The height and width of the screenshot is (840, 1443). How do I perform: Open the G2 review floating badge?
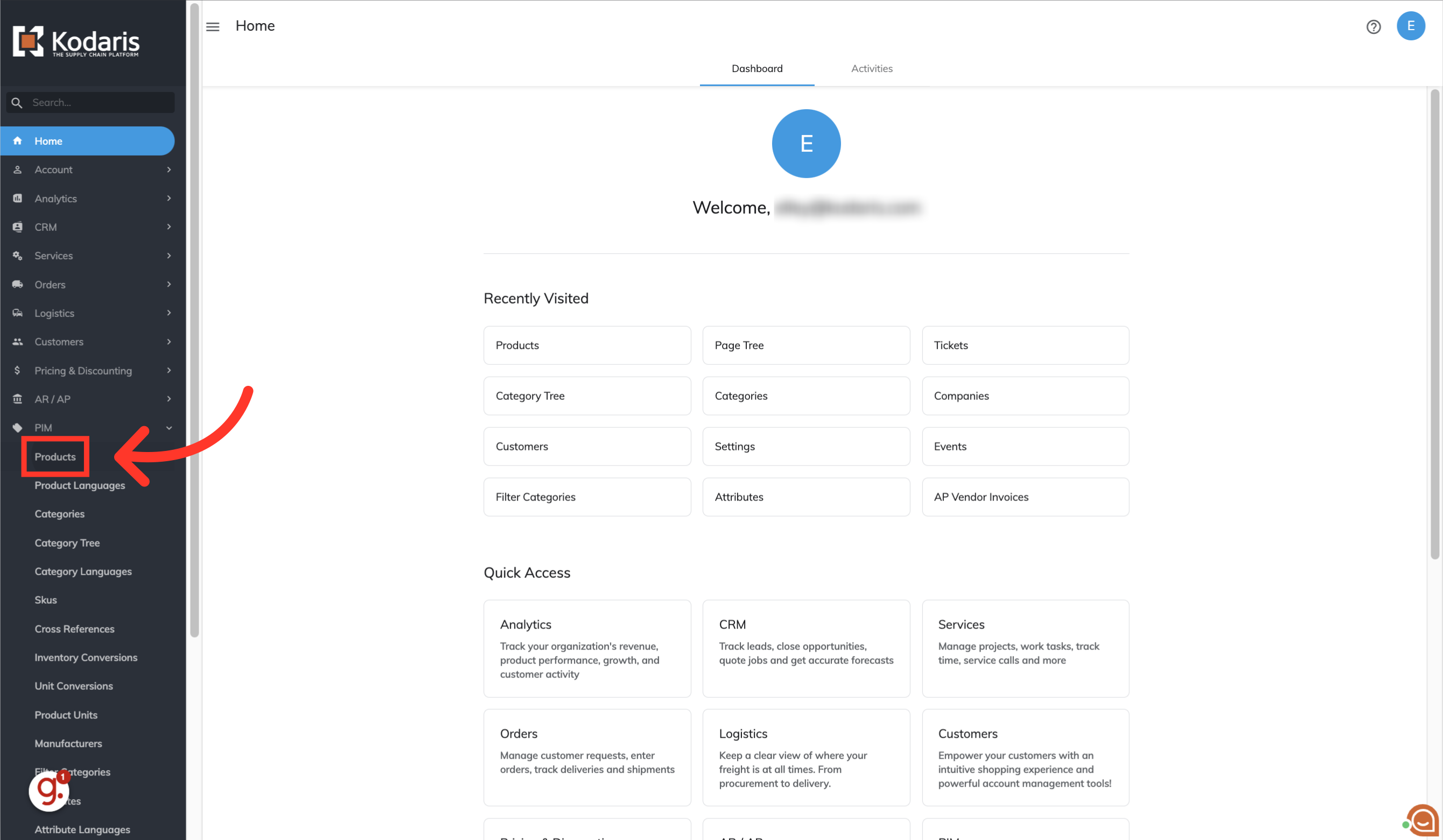click(x=49, y=792)
